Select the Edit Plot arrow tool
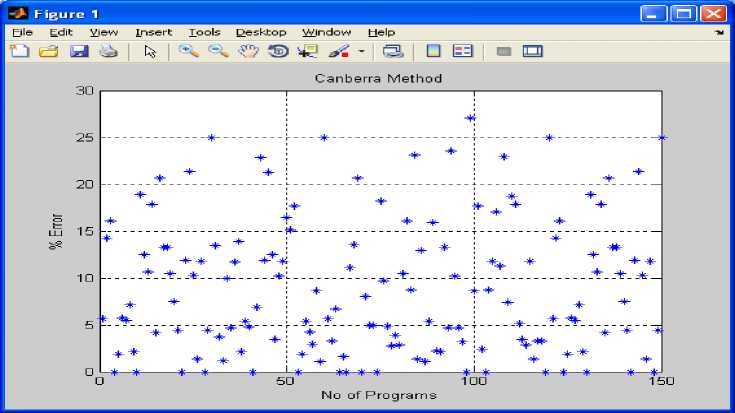 point(150,52)
